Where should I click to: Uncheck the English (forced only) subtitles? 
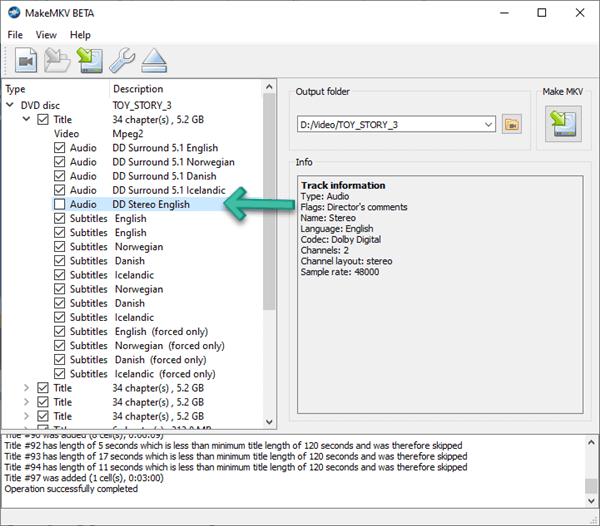59,331
